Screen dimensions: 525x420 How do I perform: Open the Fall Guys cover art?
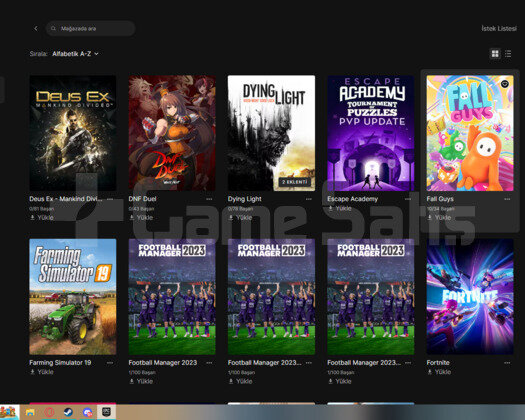click(470, 133)
